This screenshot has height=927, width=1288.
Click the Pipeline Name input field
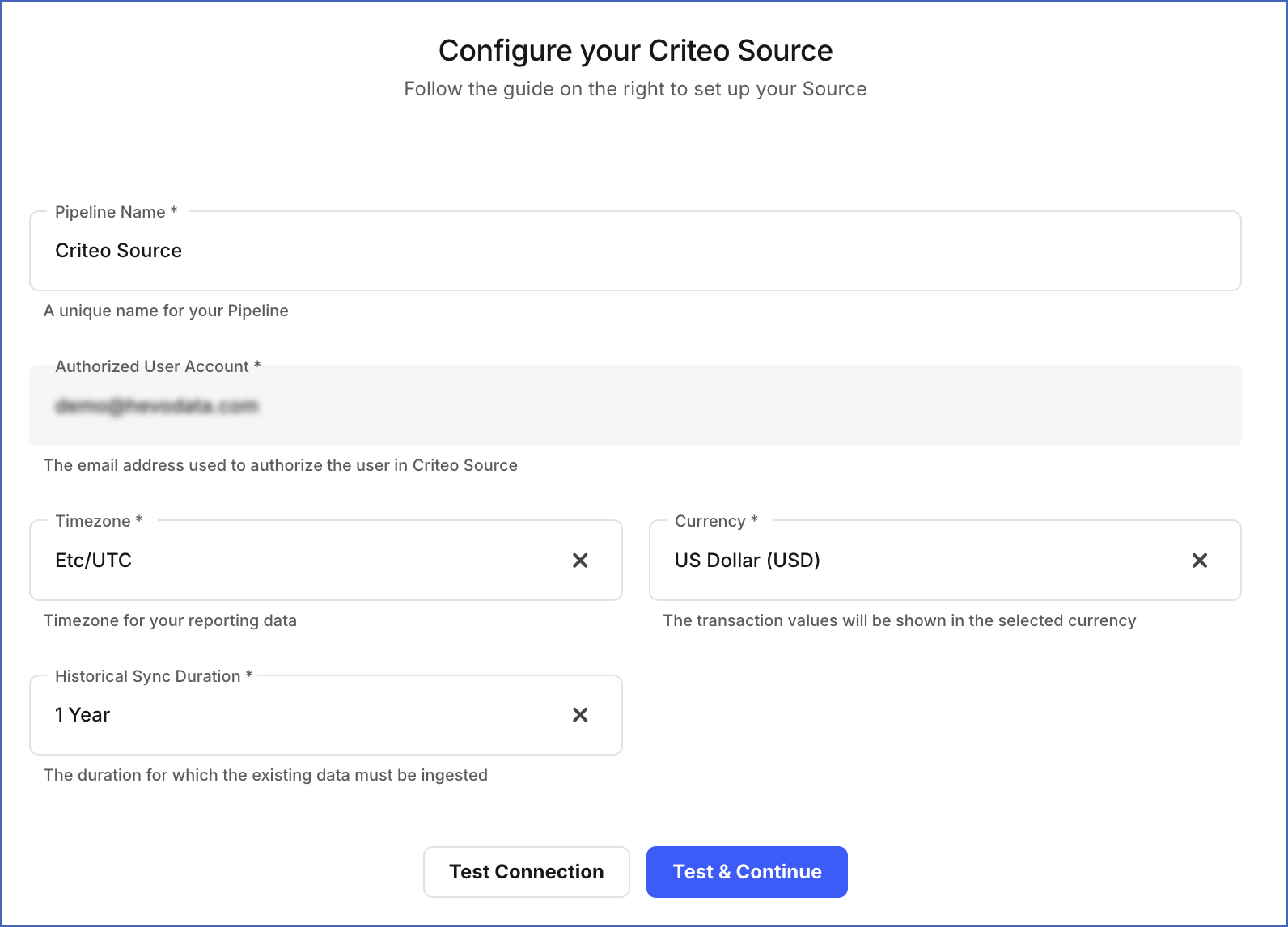(x=635, y=251)
